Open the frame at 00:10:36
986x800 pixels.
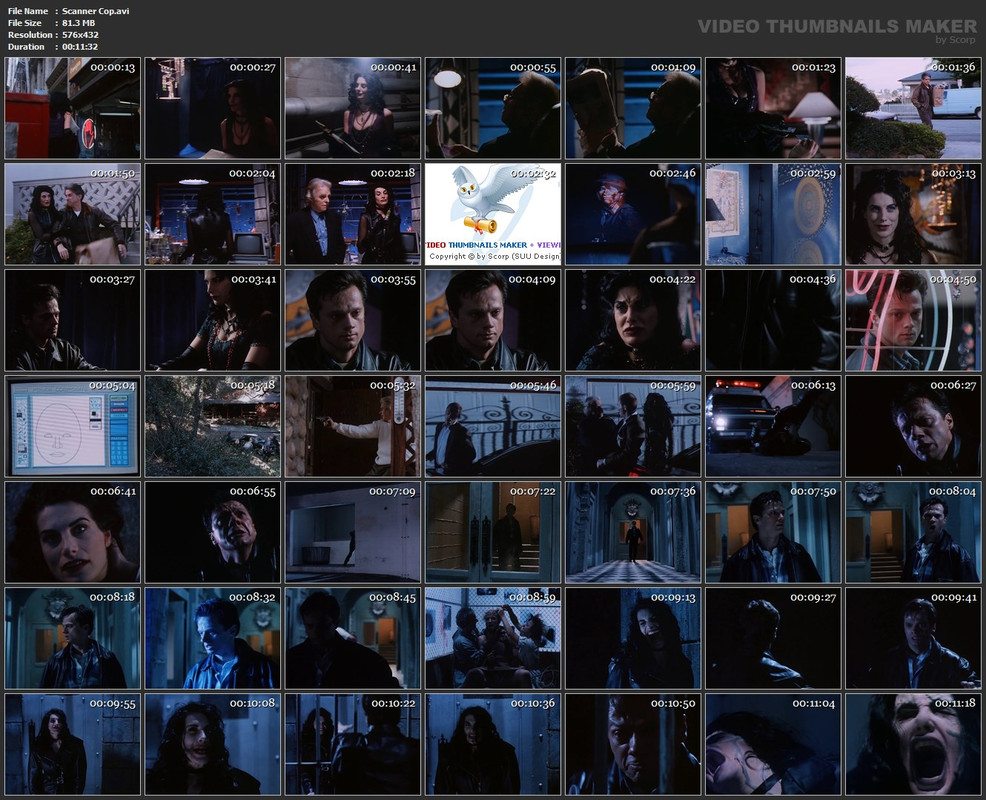[x=493, y=744]
